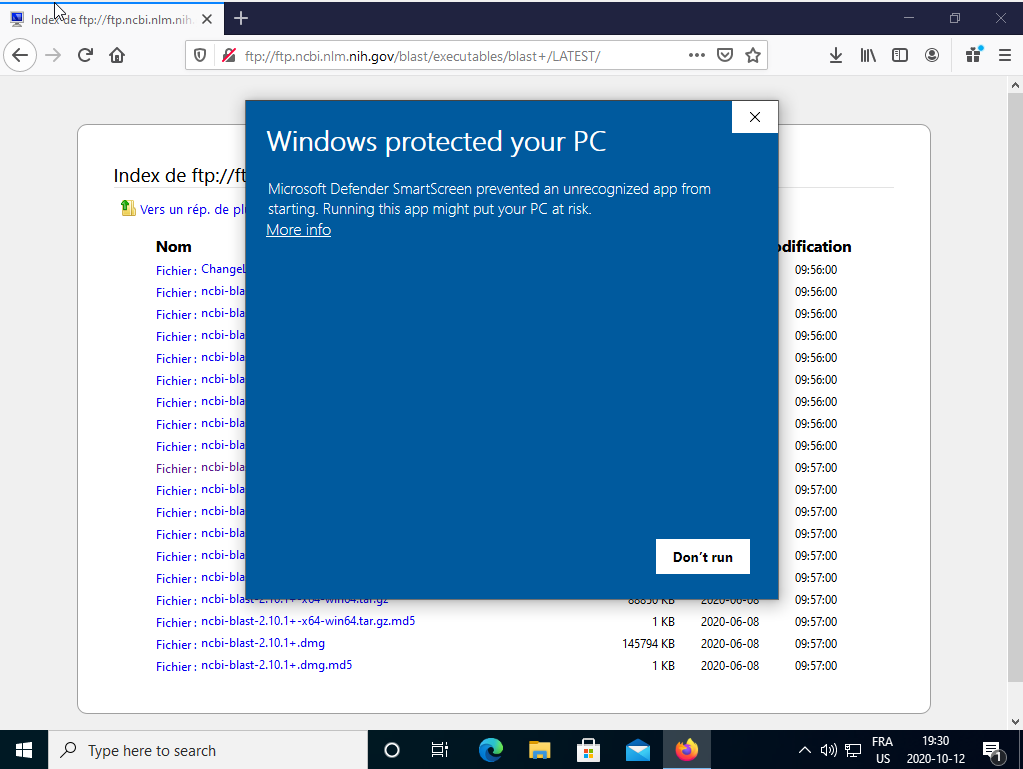The height and width of the screenshot is (769, 1023).
Task: Open network status tray icon
Action: [x=853, y=750]
